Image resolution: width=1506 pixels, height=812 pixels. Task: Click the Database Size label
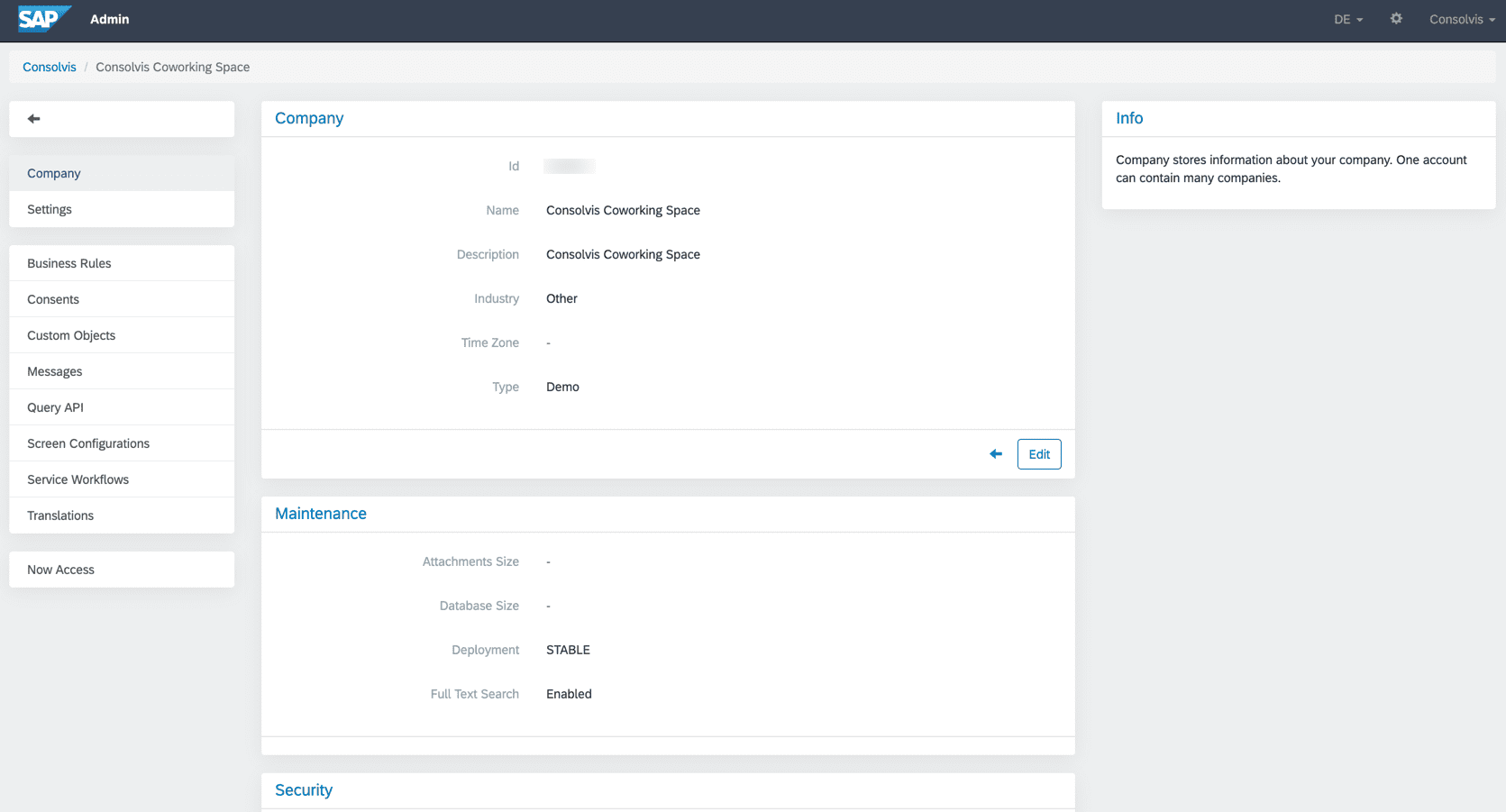coord(479,606)
